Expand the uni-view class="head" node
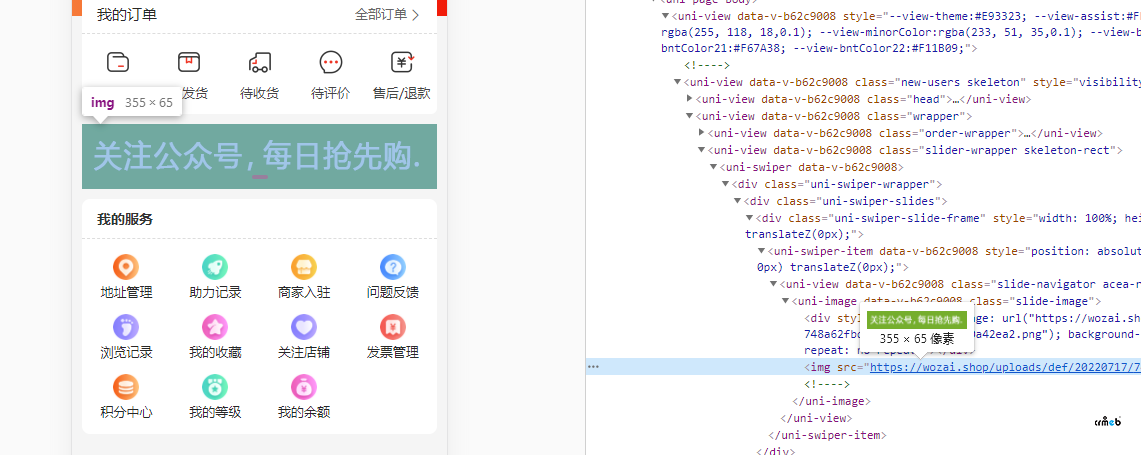The image size is (1141, 455). pos(690,99)
